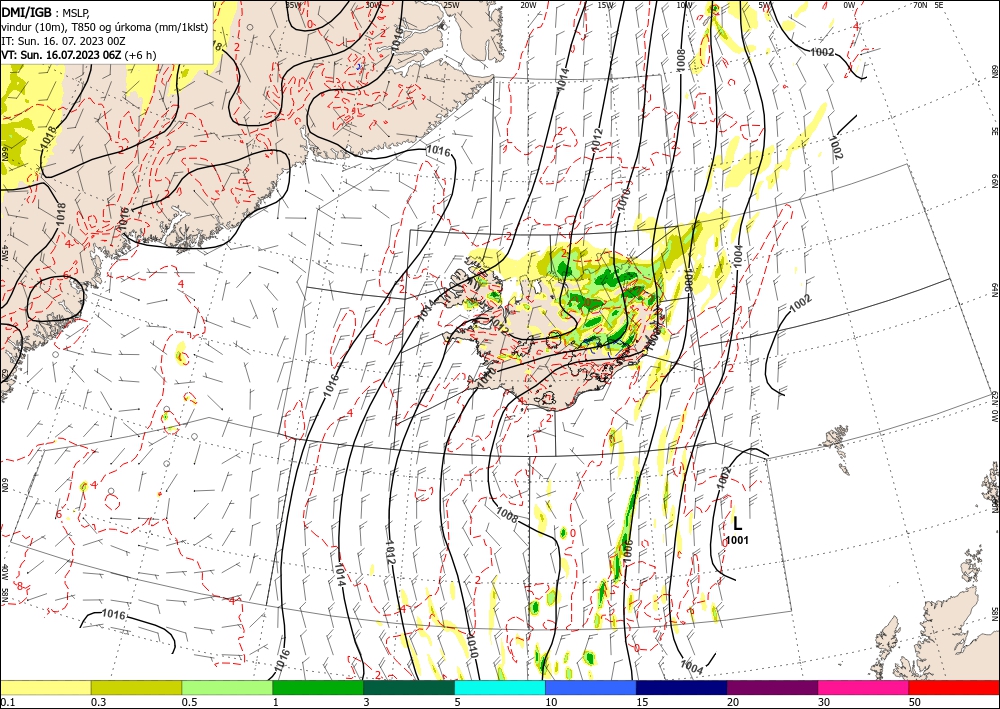Screen dimensions: 1000x709
Task: Click the "3" legend scale value
Action: [x=367, y=702]
